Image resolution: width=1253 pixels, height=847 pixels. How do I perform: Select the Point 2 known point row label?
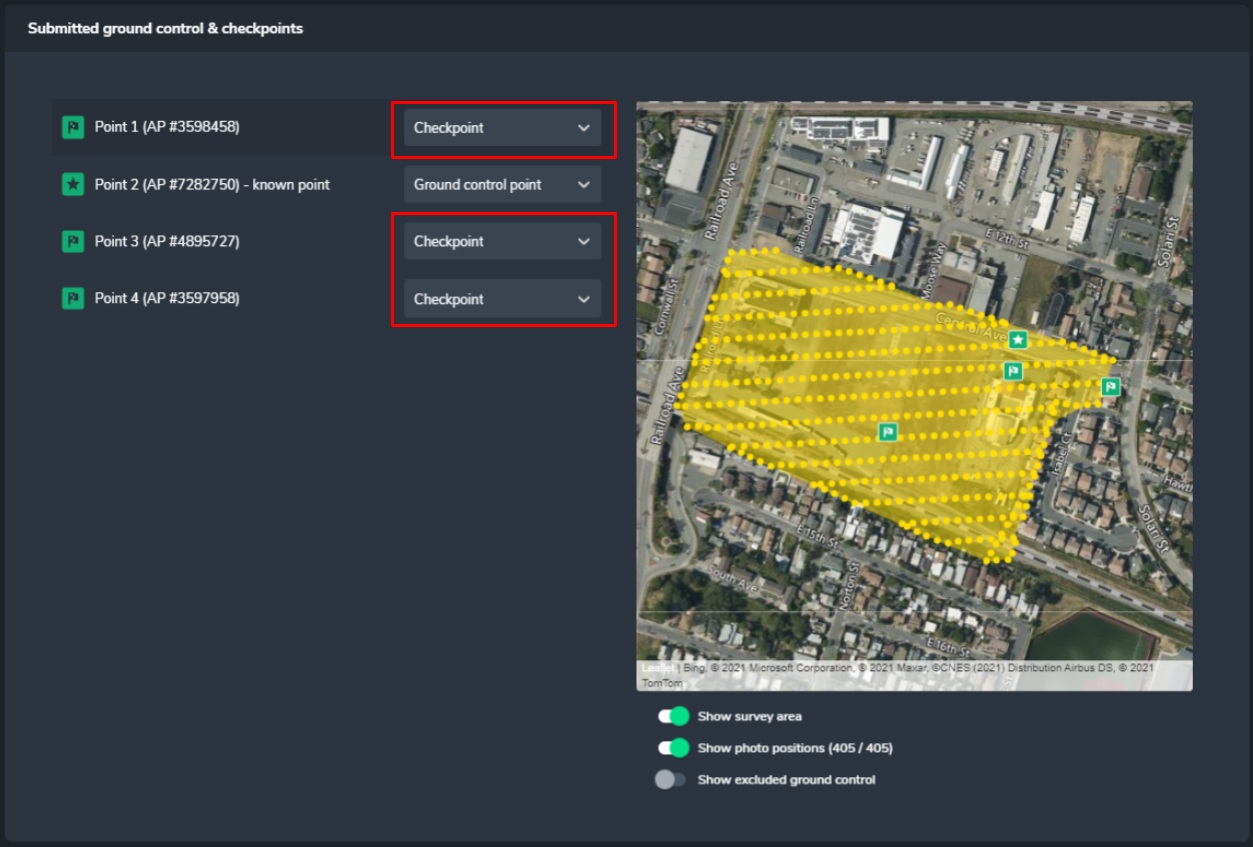tap(212, 184)
